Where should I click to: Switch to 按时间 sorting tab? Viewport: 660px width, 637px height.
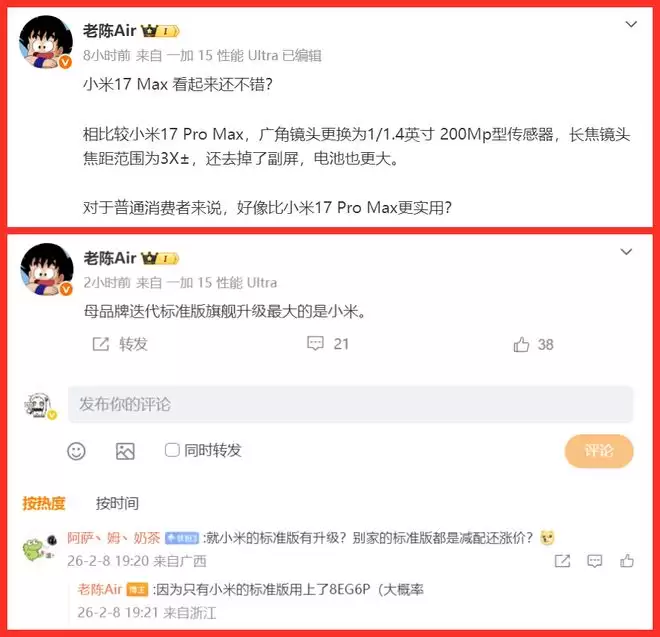[117, 503]
